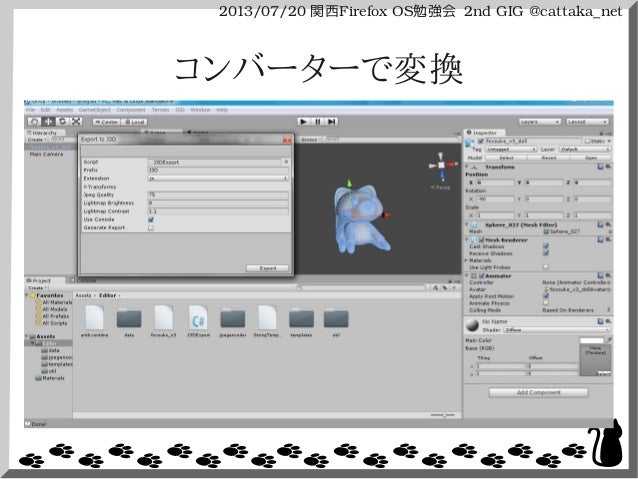Image resolution: width=638 pixels, height=479 pixels.
Task: Click the Step frame button
Action: [x=332, y=121]
